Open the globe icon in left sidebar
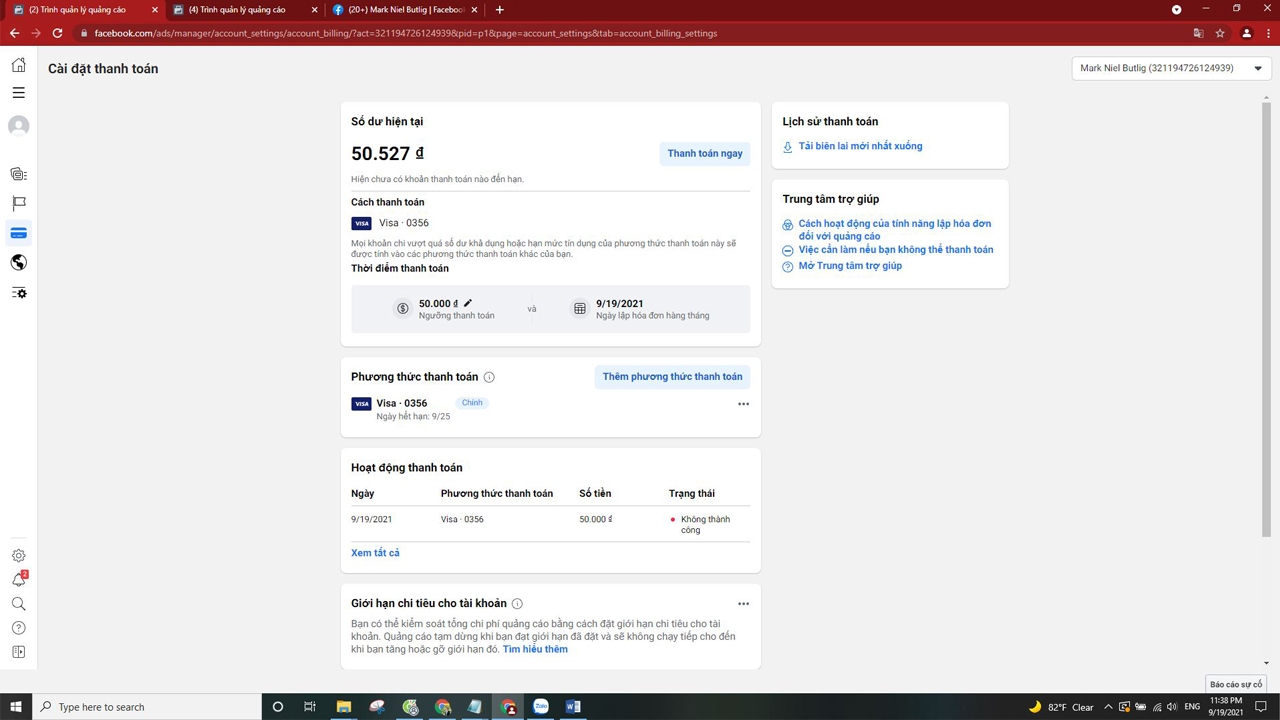The image size is (1280, 720). click(18, 262)
